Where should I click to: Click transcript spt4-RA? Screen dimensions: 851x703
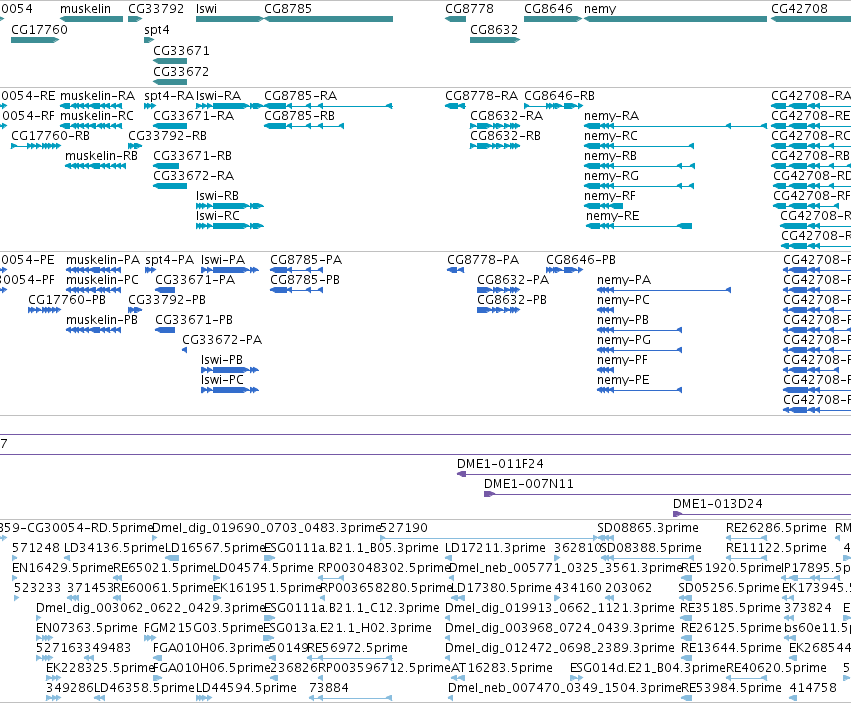(150, 106)
